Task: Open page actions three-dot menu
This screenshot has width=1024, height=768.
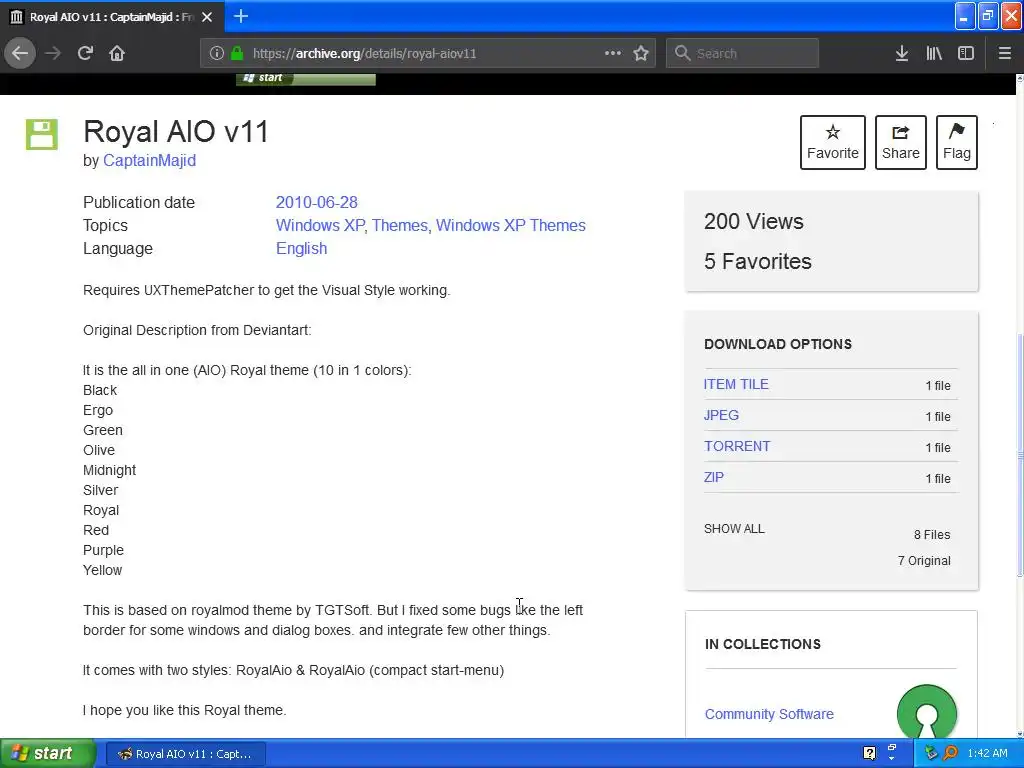Action: 613,53
